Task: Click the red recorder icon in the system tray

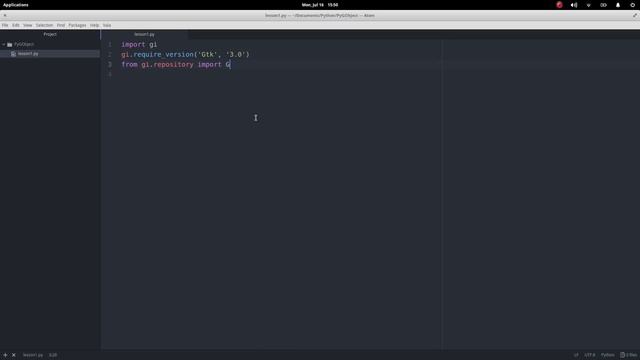Action: (x=559, y=5)
